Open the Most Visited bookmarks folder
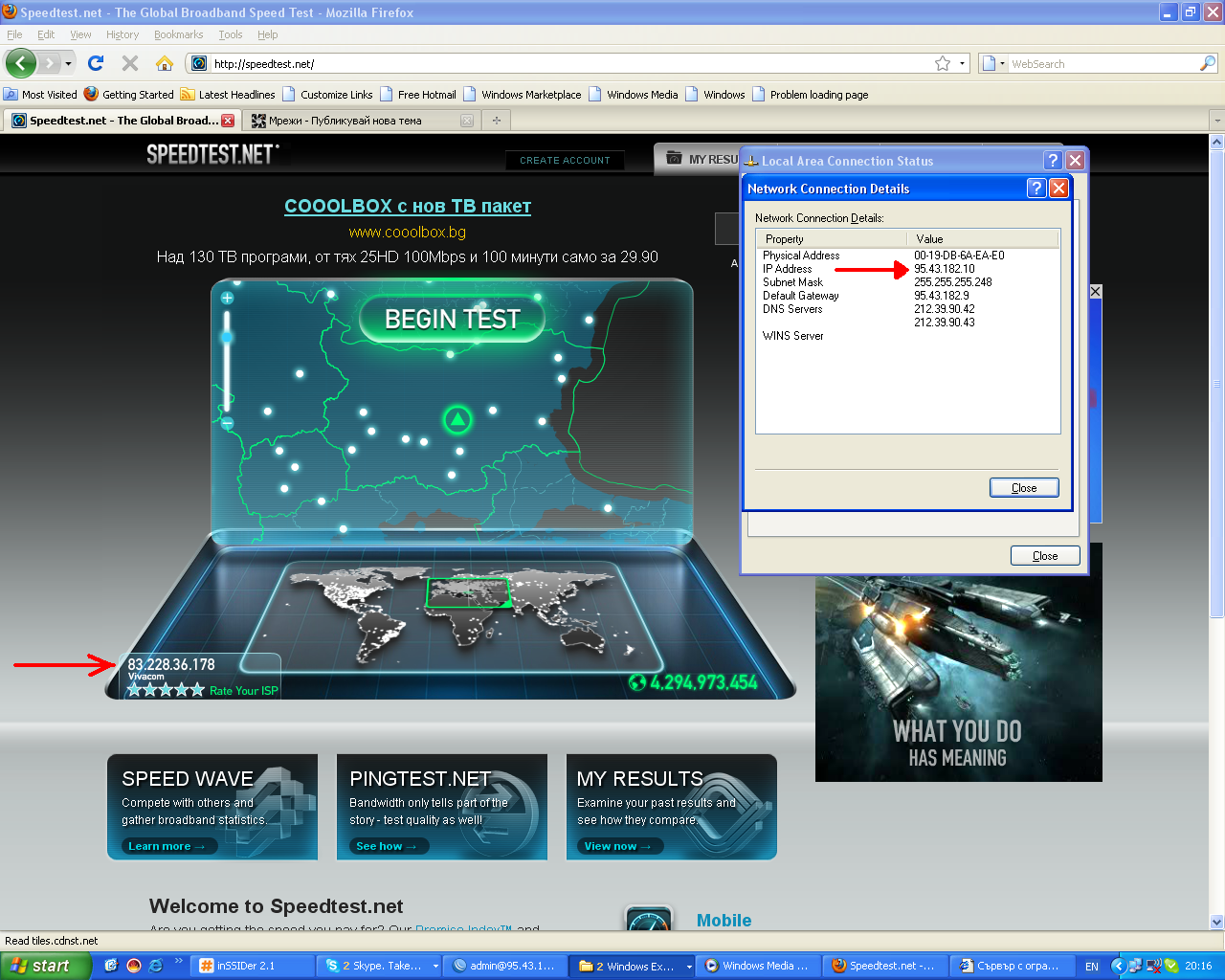The image size is (1225, 980). [40, 95]
